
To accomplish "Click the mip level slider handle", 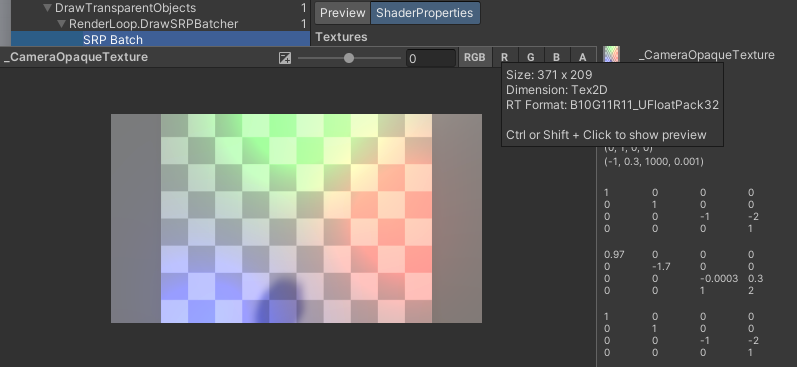I will 349,58.
